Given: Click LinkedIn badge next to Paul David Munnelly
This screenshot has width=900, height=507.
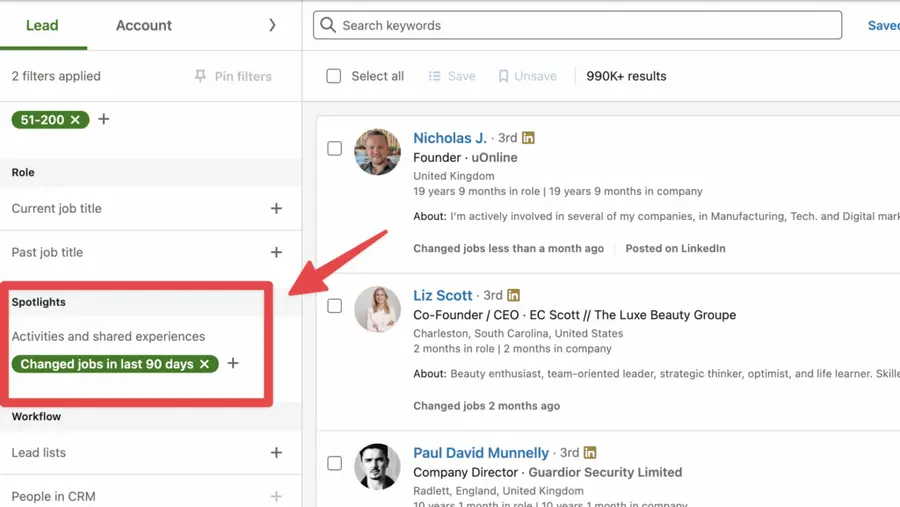Looking at the screenshot, I should coord(589,452).
